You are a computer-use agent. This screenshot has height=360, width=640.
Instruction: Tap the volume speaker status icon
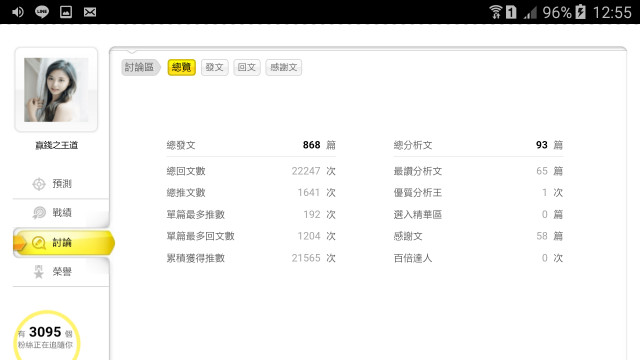(17, 12)
